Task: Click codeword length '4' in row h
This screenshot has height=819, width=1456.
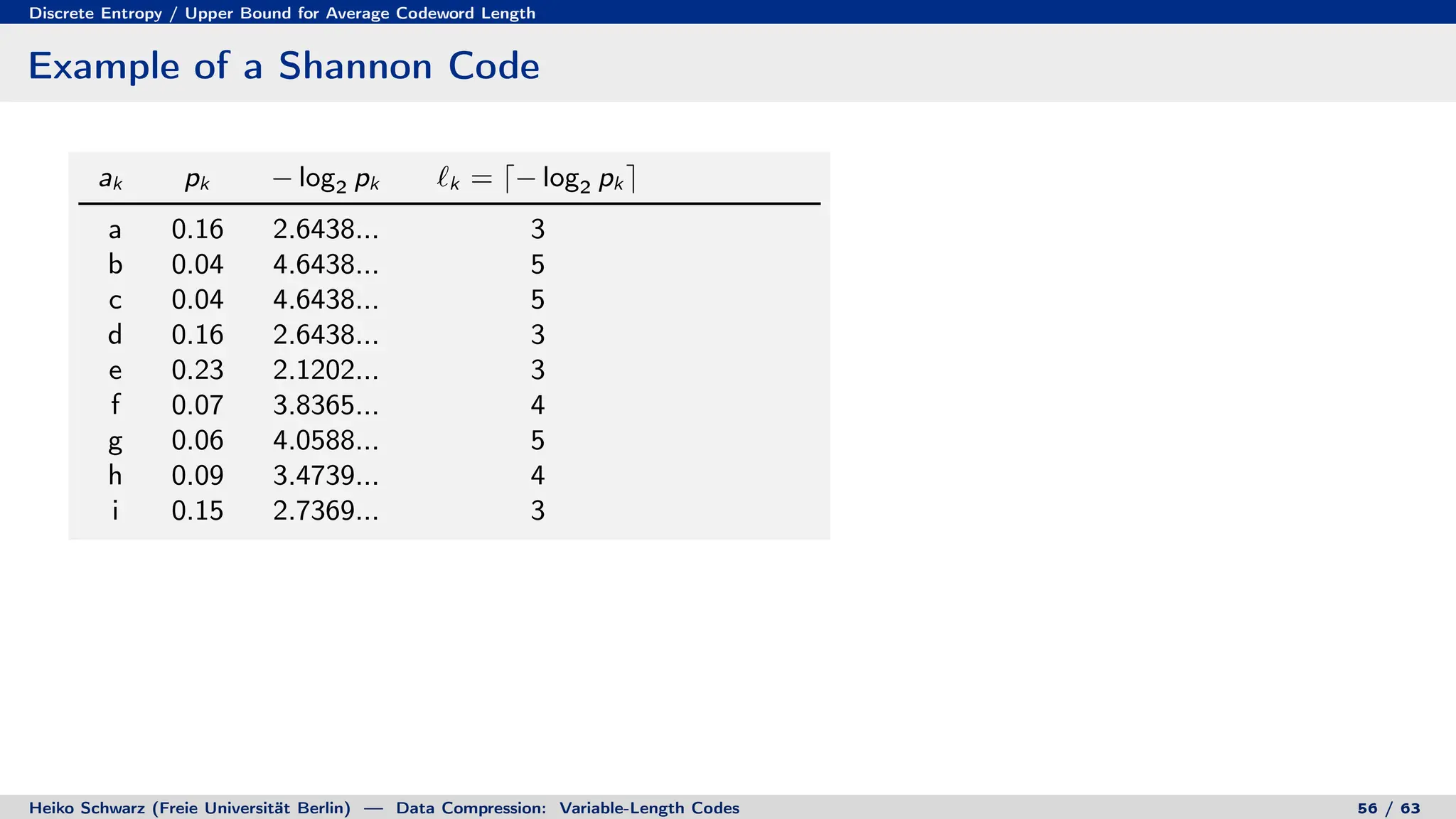Action: point(537,476)
